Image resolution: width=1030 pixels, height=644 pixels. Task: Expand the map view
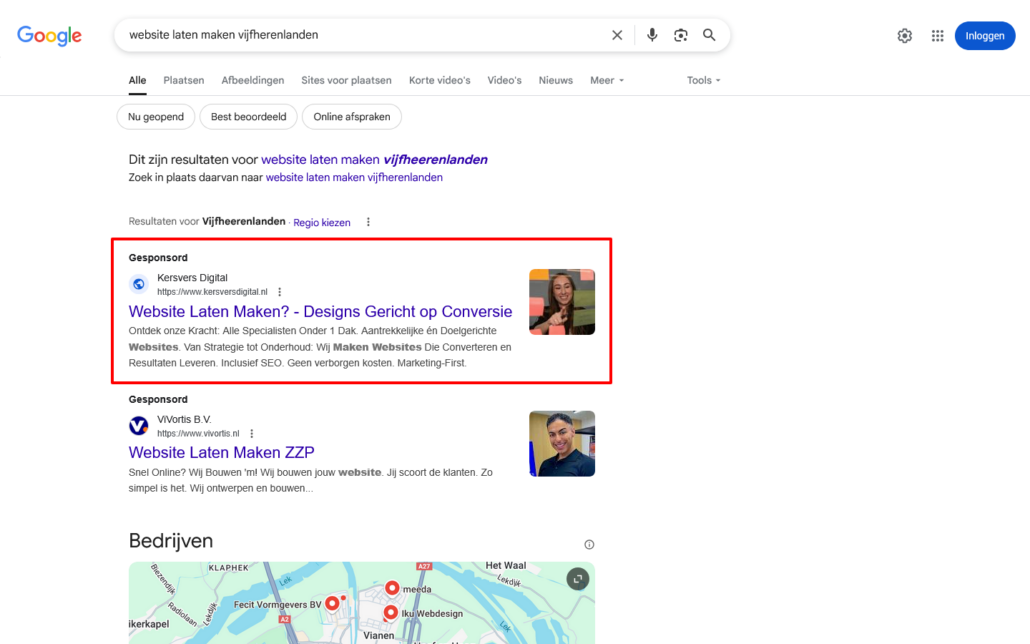click(577, 579)
